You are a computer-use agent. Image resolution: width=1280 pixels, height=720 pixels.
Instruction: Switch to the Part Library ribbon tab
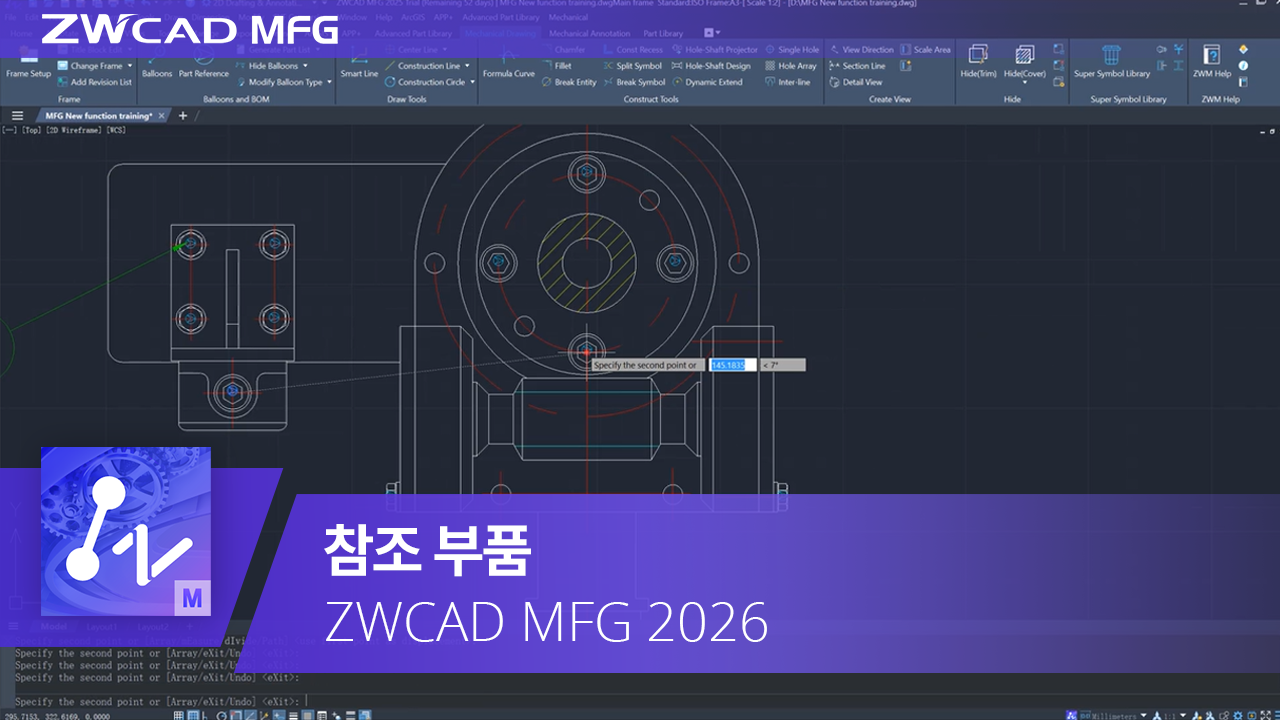(663, 33)
